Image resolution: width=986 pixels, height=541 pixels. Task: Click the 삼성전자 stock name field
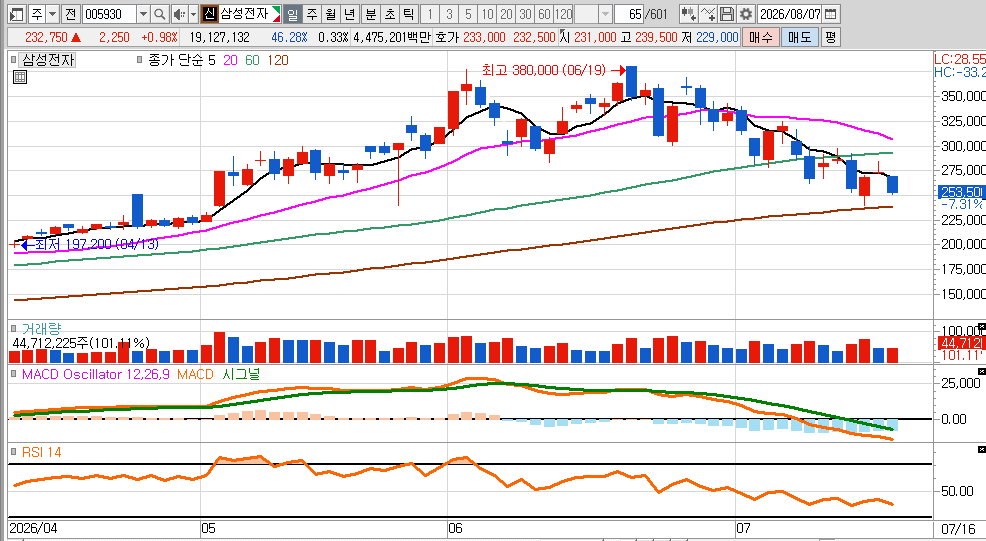pyautogui.click(x=244, y=14)
